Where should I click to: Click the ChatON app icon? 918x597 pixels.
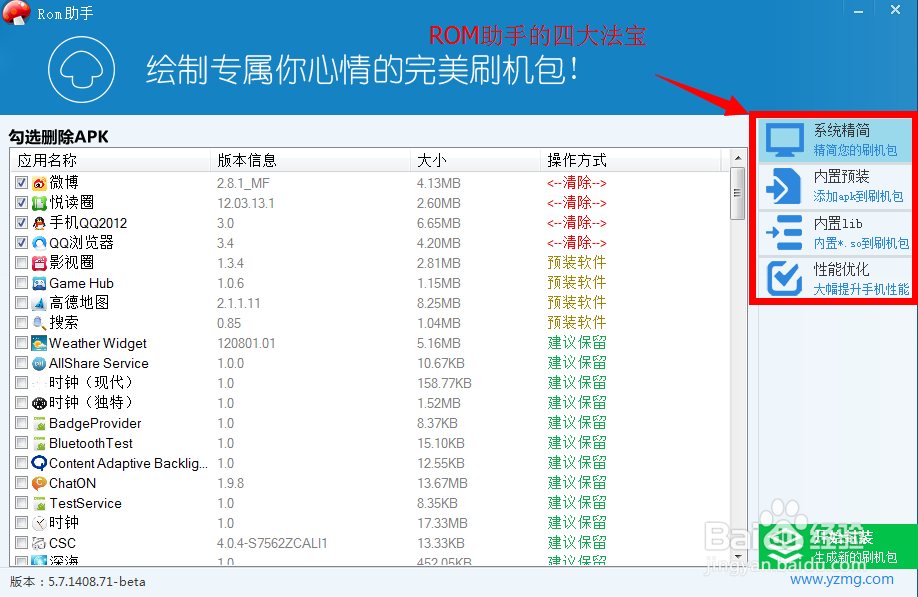click(x=39, y=483)
